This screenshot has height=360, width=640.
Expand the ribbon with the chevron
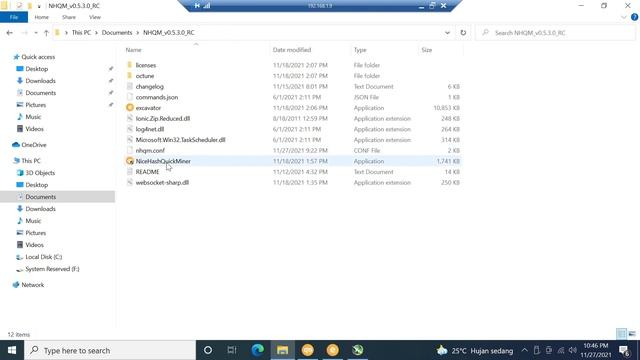[623, 17]
